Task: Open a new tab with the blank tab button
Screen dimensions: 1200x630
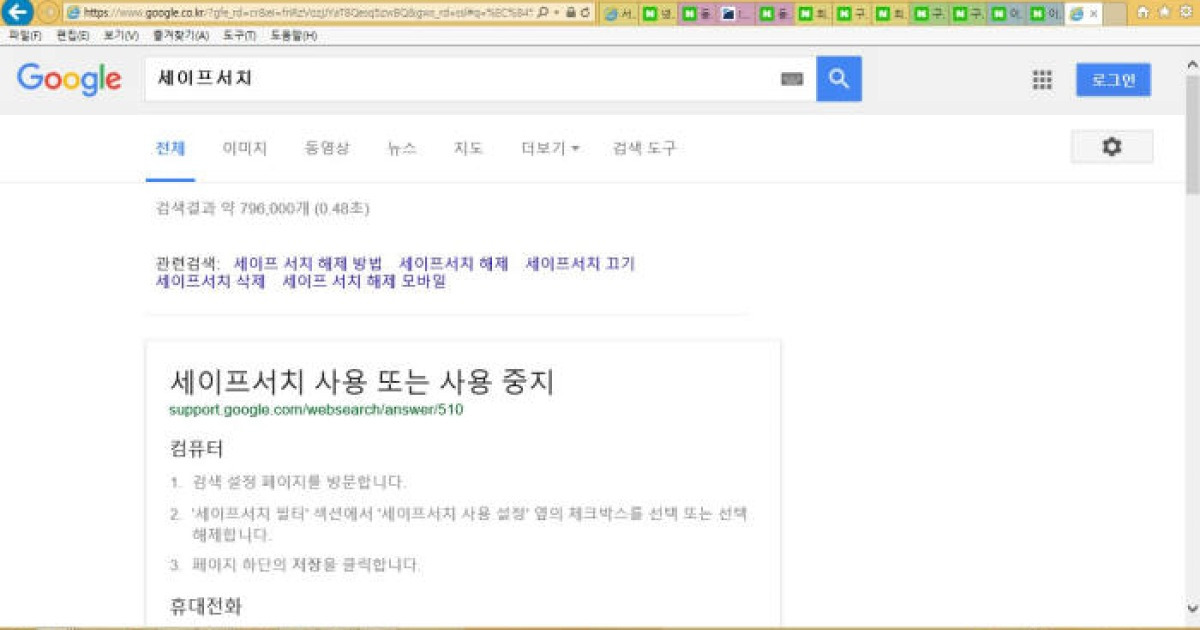Action: tap(1114, 14)
